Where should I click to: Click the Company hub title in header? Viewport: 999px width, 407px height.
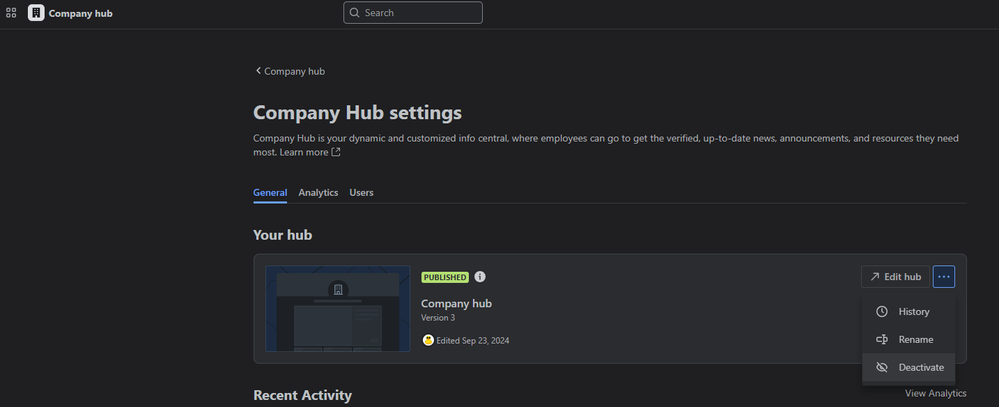click(80, 13)
